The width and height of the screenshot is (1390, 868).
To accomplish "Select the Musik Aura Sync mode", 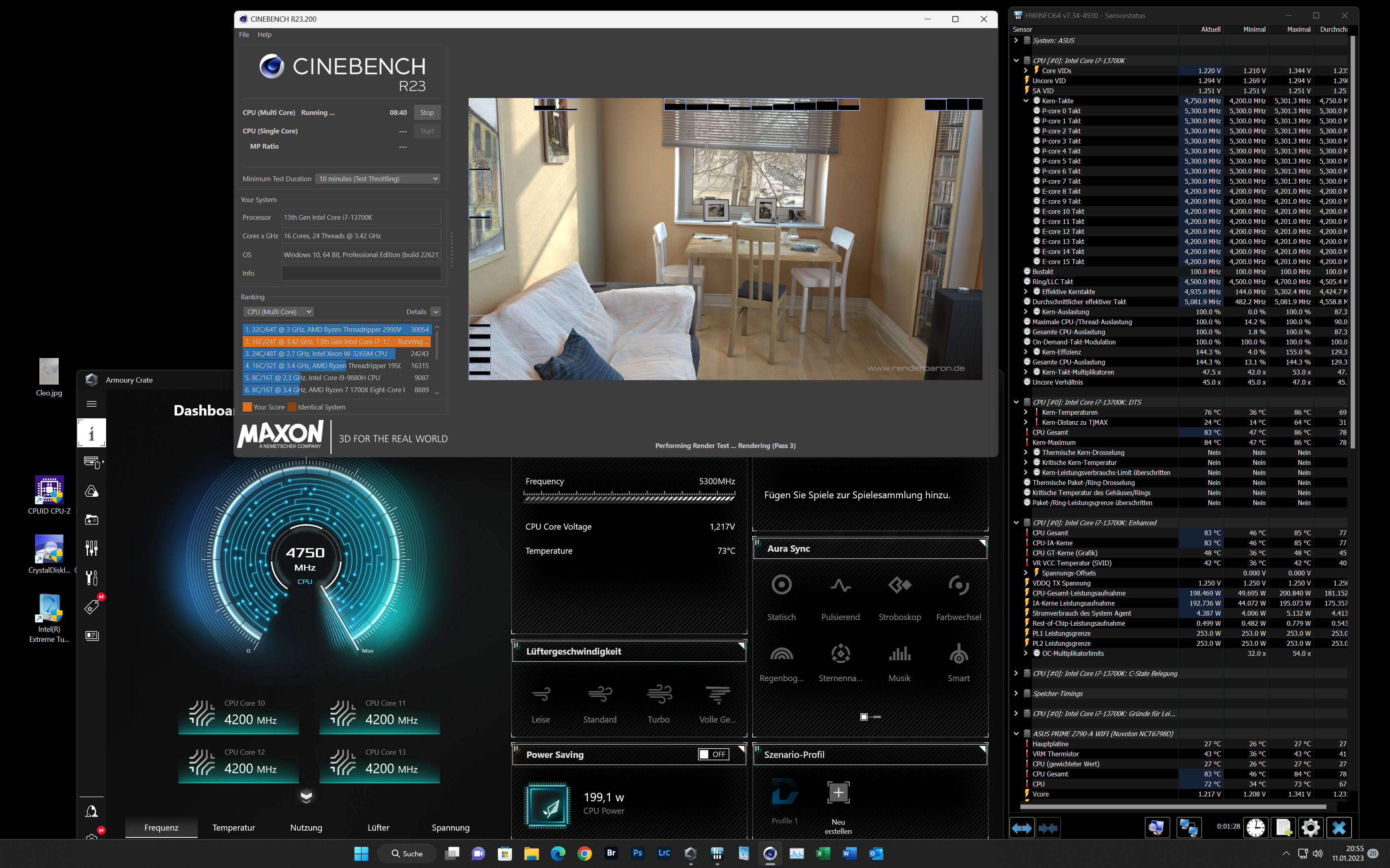I will 899,653.
